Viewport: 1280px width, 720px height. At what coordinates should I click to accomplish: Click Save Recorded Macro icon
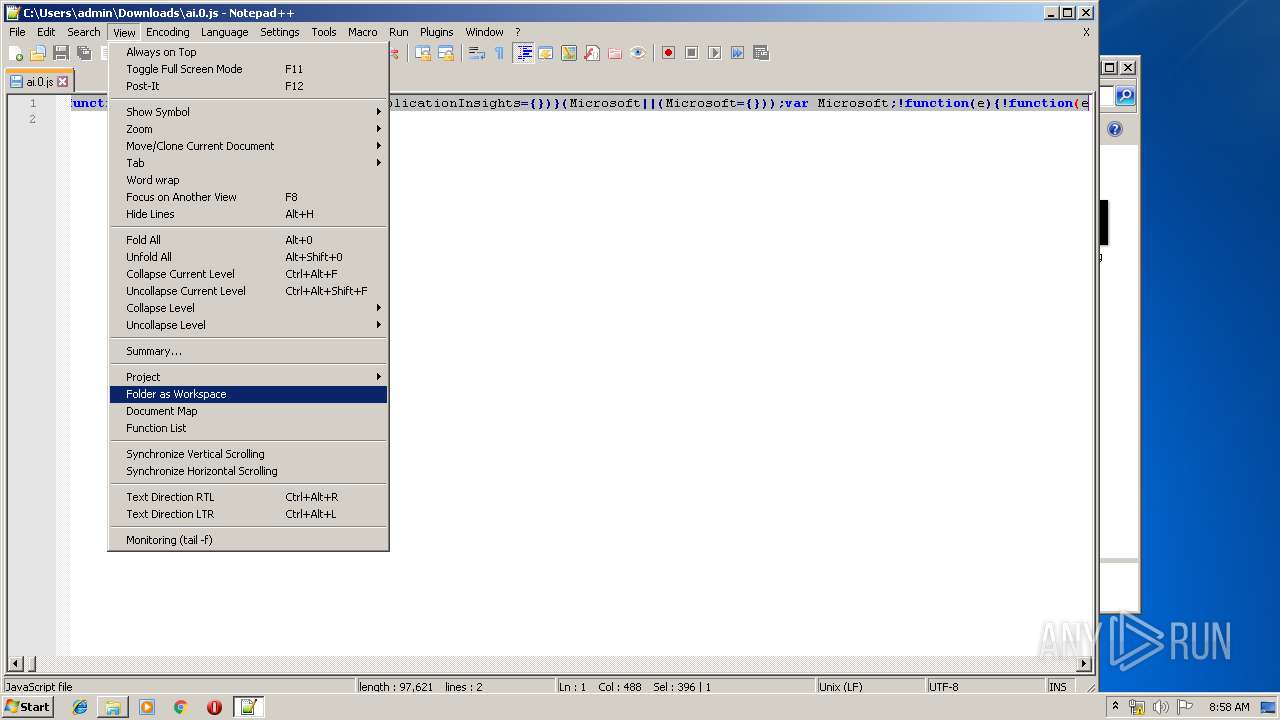click(x=760, y=53)
